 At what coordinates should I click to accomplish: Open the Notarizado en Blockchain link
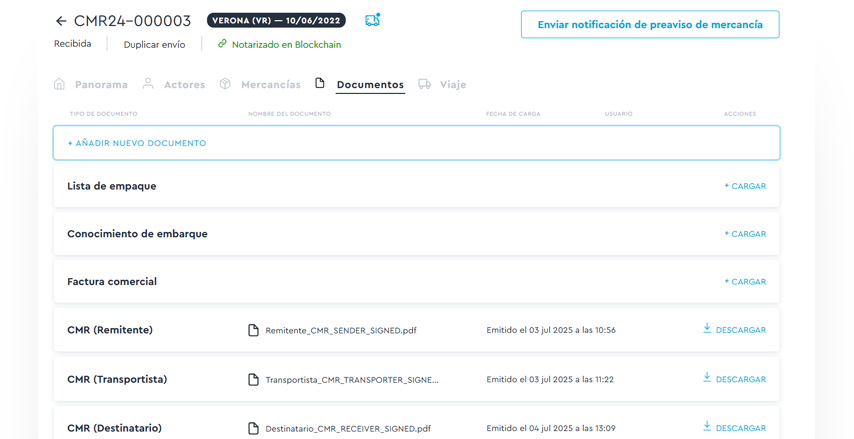[278, 44]
